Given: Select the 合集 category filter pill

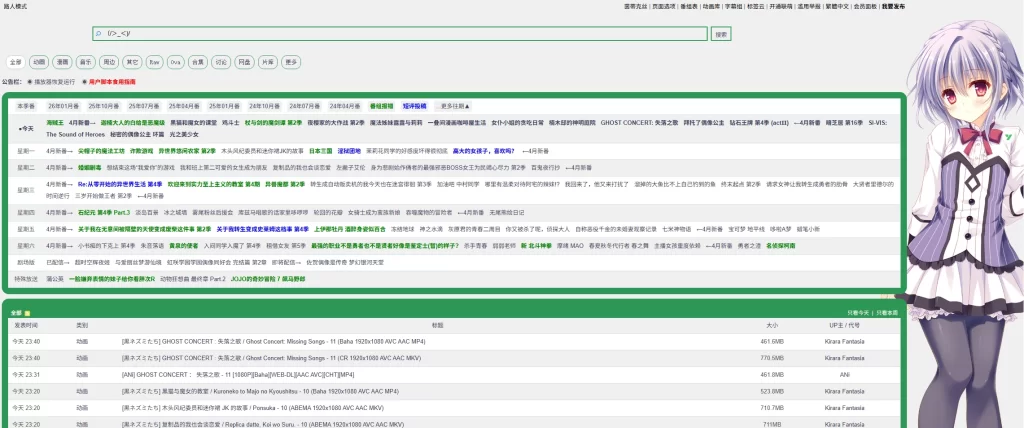Looking at the screenshot, I should (197, 62).
